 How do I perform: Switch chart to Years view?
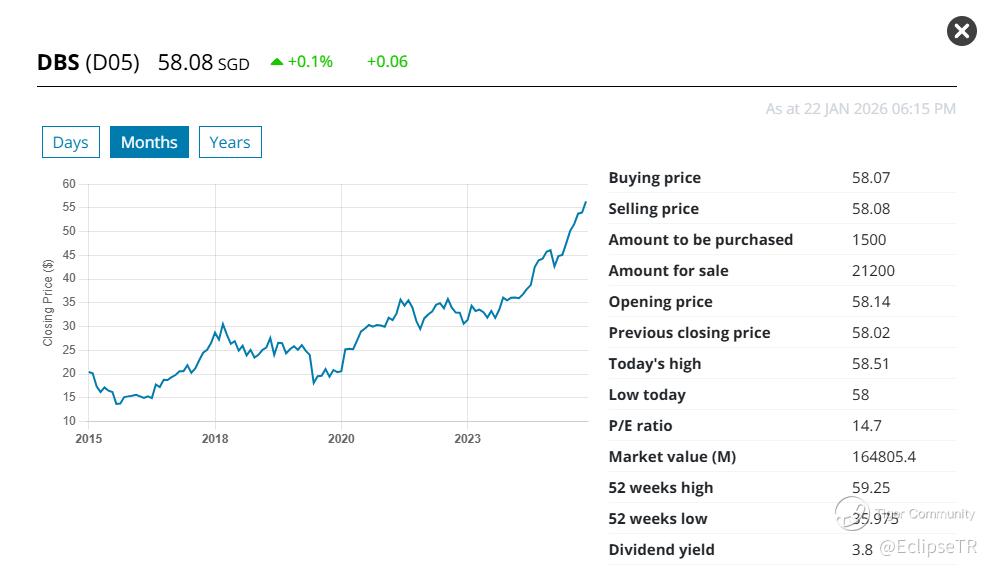coord(230,142)
